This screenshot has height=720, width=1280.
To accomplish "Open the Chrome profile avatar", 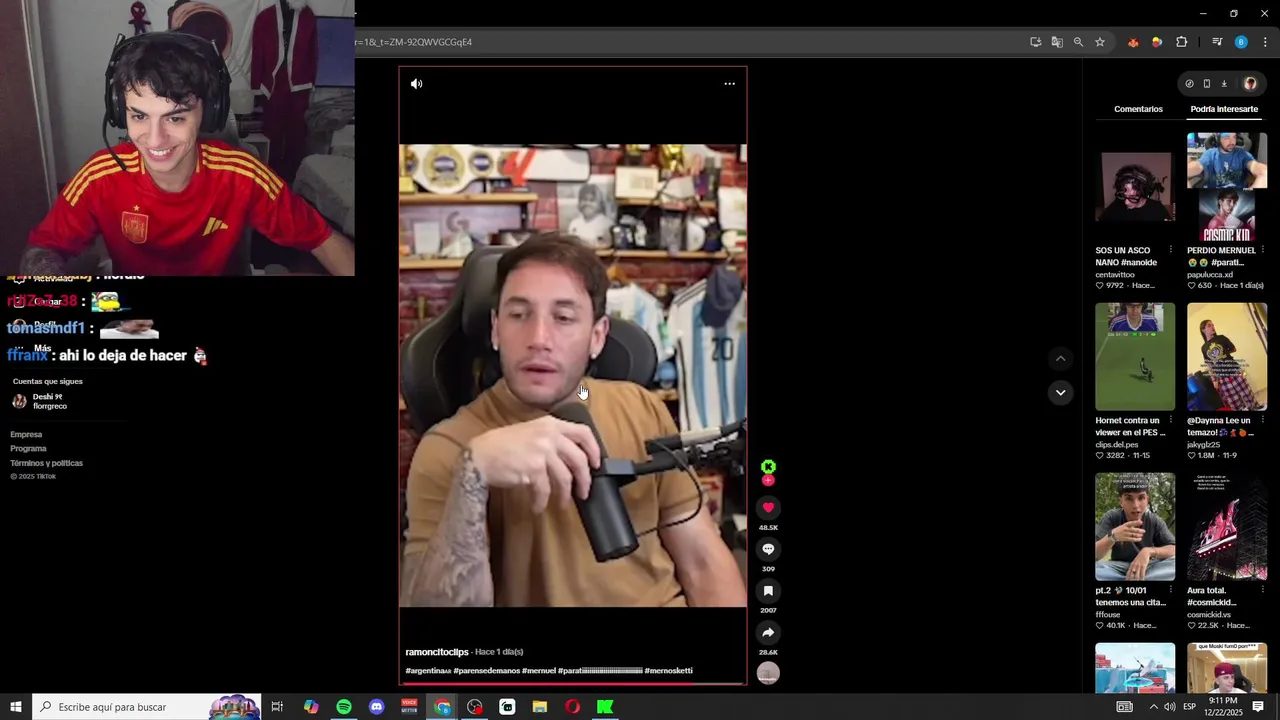I will point(1241,42).
